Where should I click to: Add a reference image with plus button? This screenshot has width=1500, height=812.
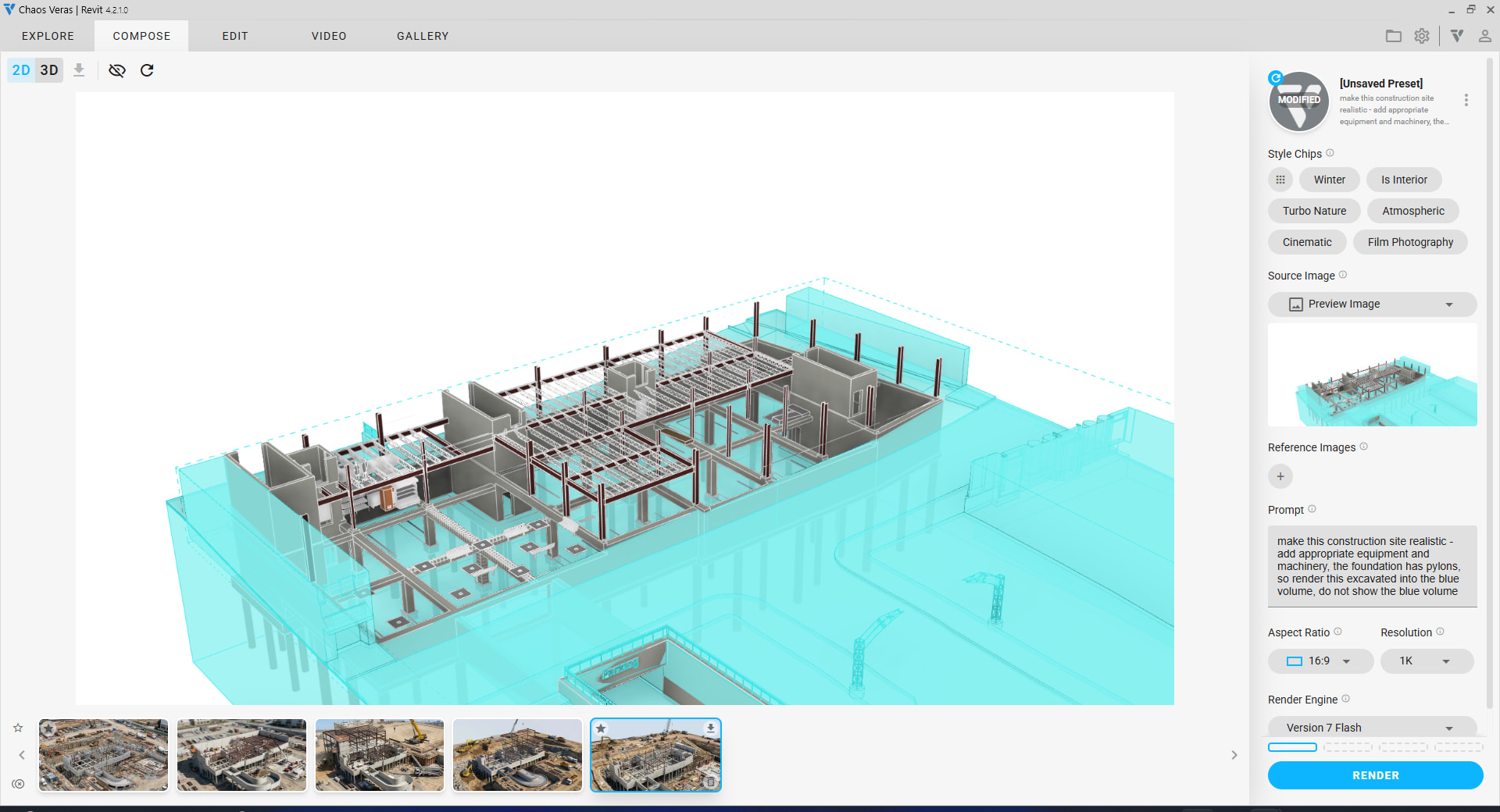[1280, 476]
